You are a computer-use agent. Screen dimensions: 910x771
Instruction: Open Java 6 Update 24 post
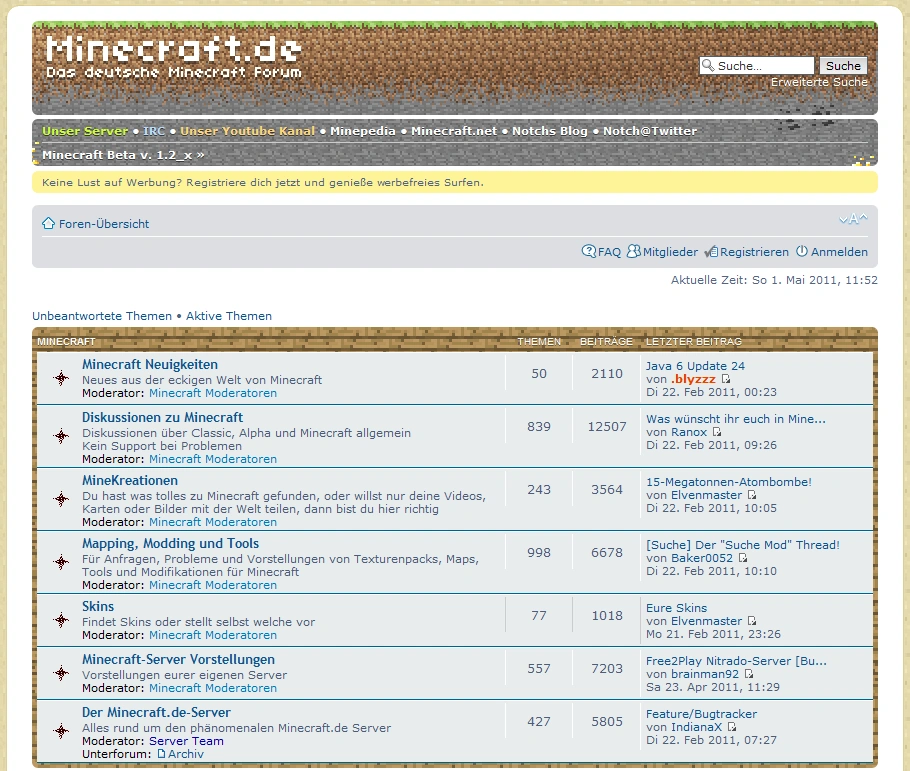pos(695,366)
